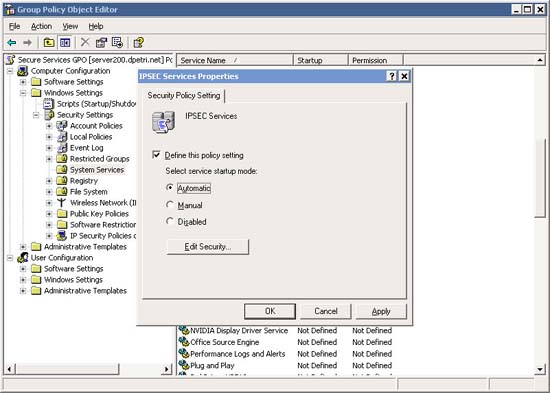Image resolution: width=550 pixels, height=393 pixels.
Task: Click the Event Log icon
Action: click(62, 148)
